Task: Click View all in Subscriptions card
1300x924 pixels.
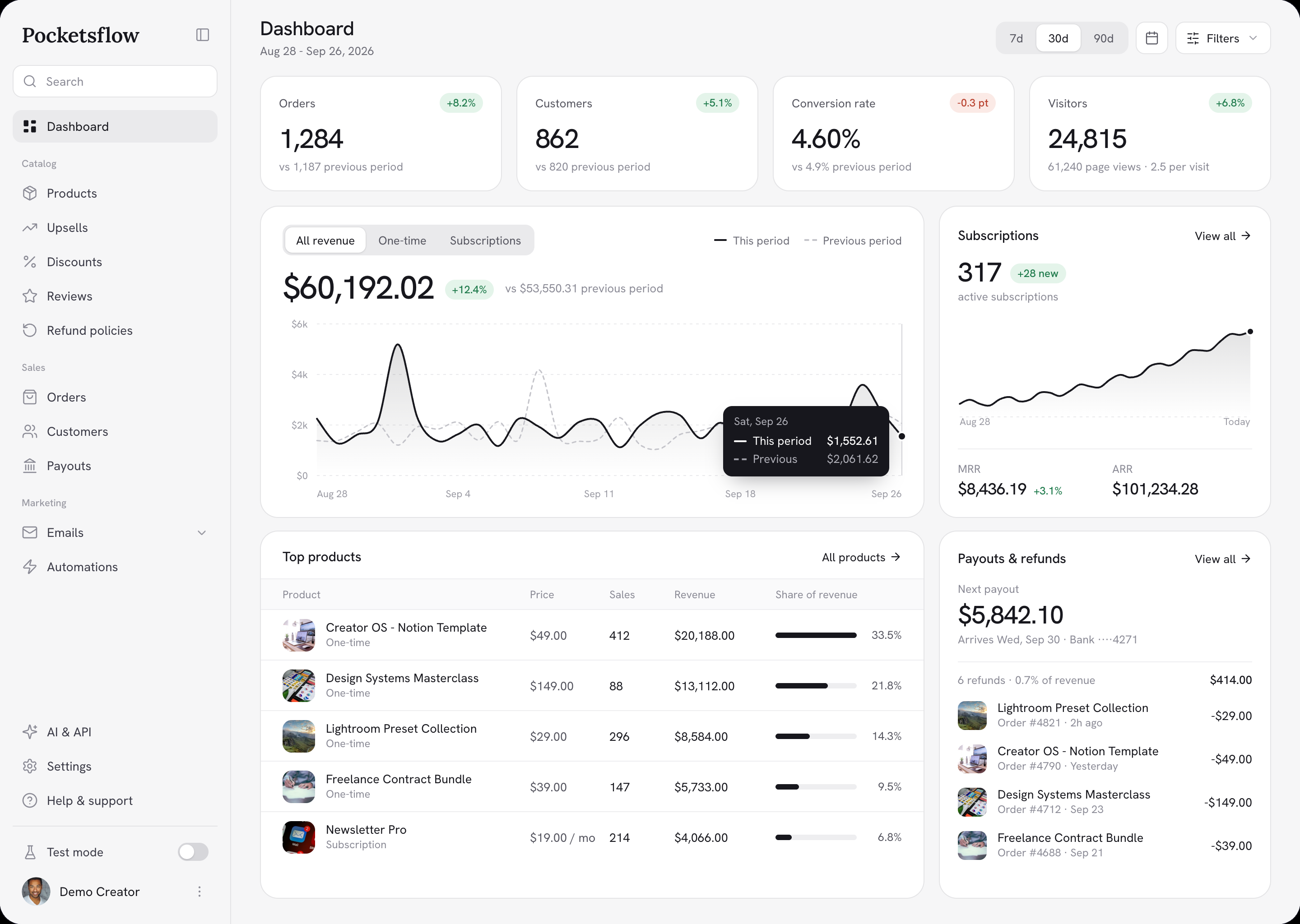Action: pos(1222,236)
